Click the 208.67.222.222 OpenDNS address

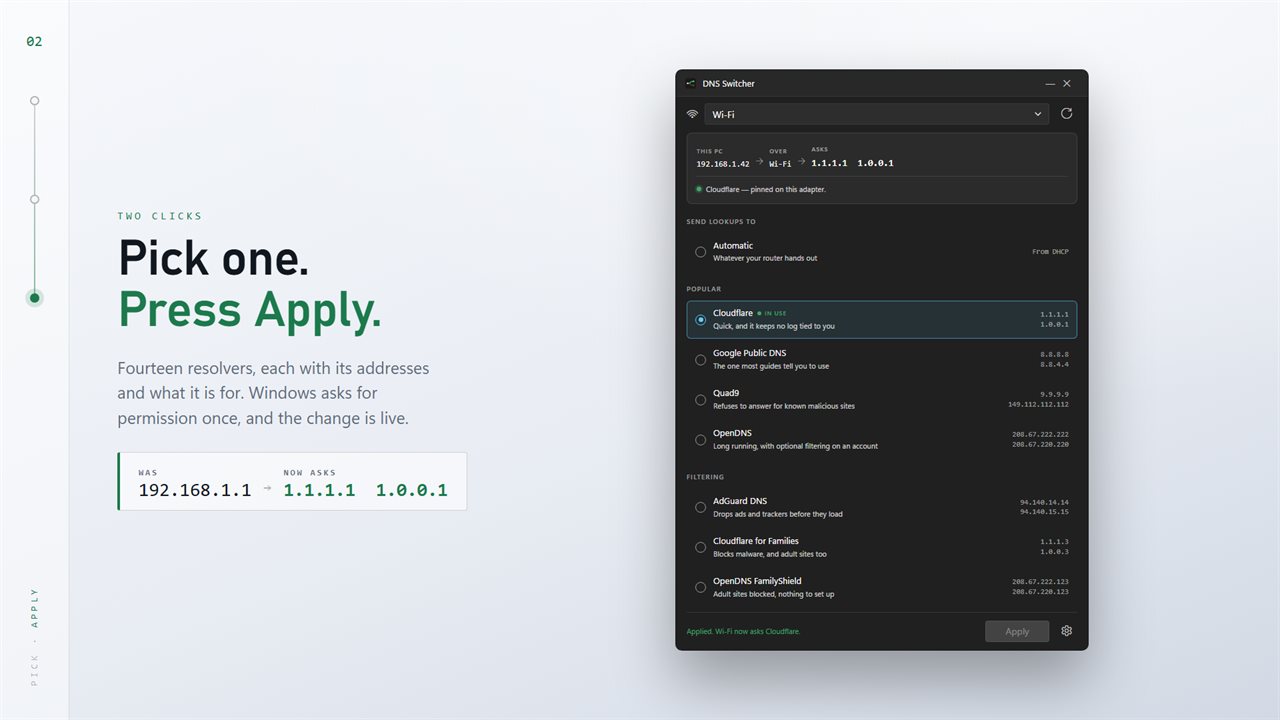coord(1040,434)
